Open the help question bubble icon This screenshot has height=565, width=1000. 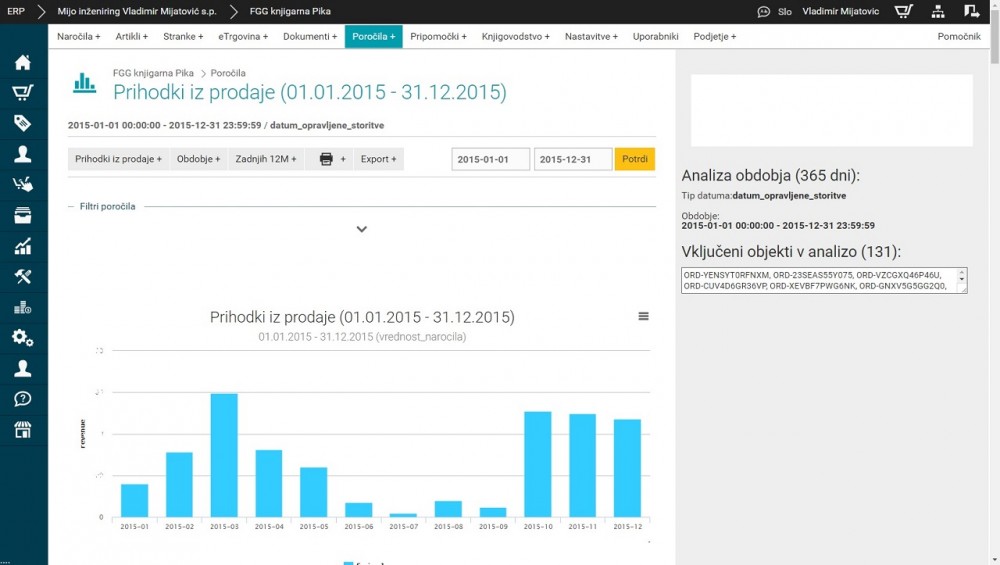point(22,399)
